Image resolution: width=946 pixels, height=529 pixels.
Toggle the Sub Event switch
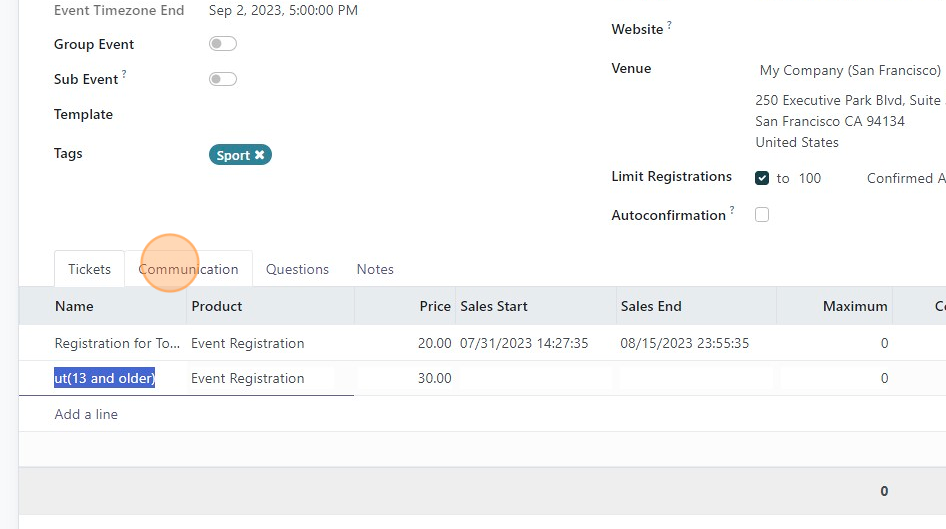point(223,79)
